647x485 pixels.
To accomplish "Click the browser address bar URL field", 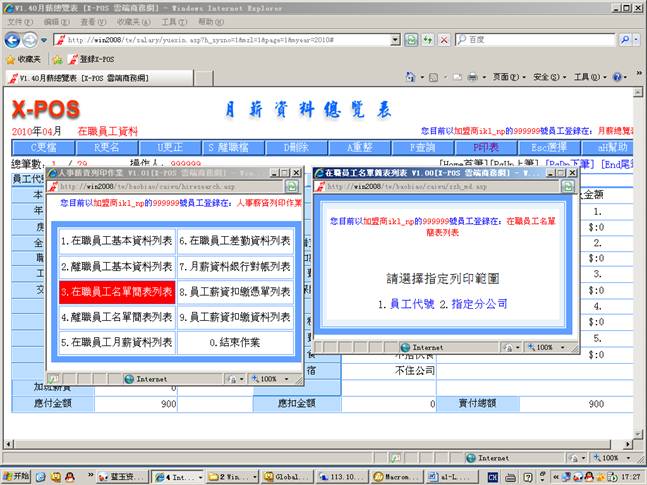I will (x=230, y=40).
